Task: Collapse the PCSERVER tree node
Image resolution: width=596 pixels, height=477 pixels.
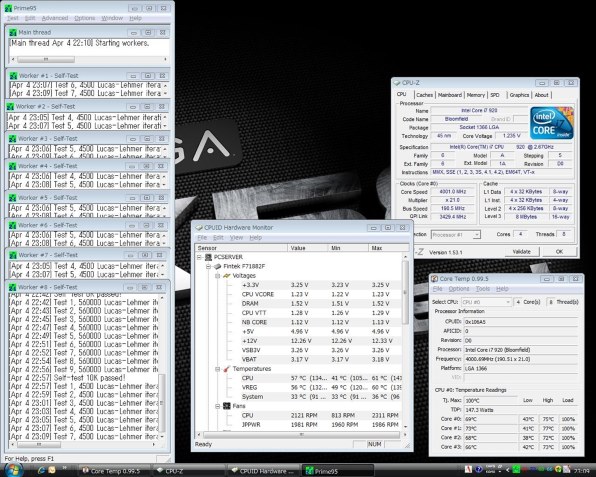Action: 199,257
